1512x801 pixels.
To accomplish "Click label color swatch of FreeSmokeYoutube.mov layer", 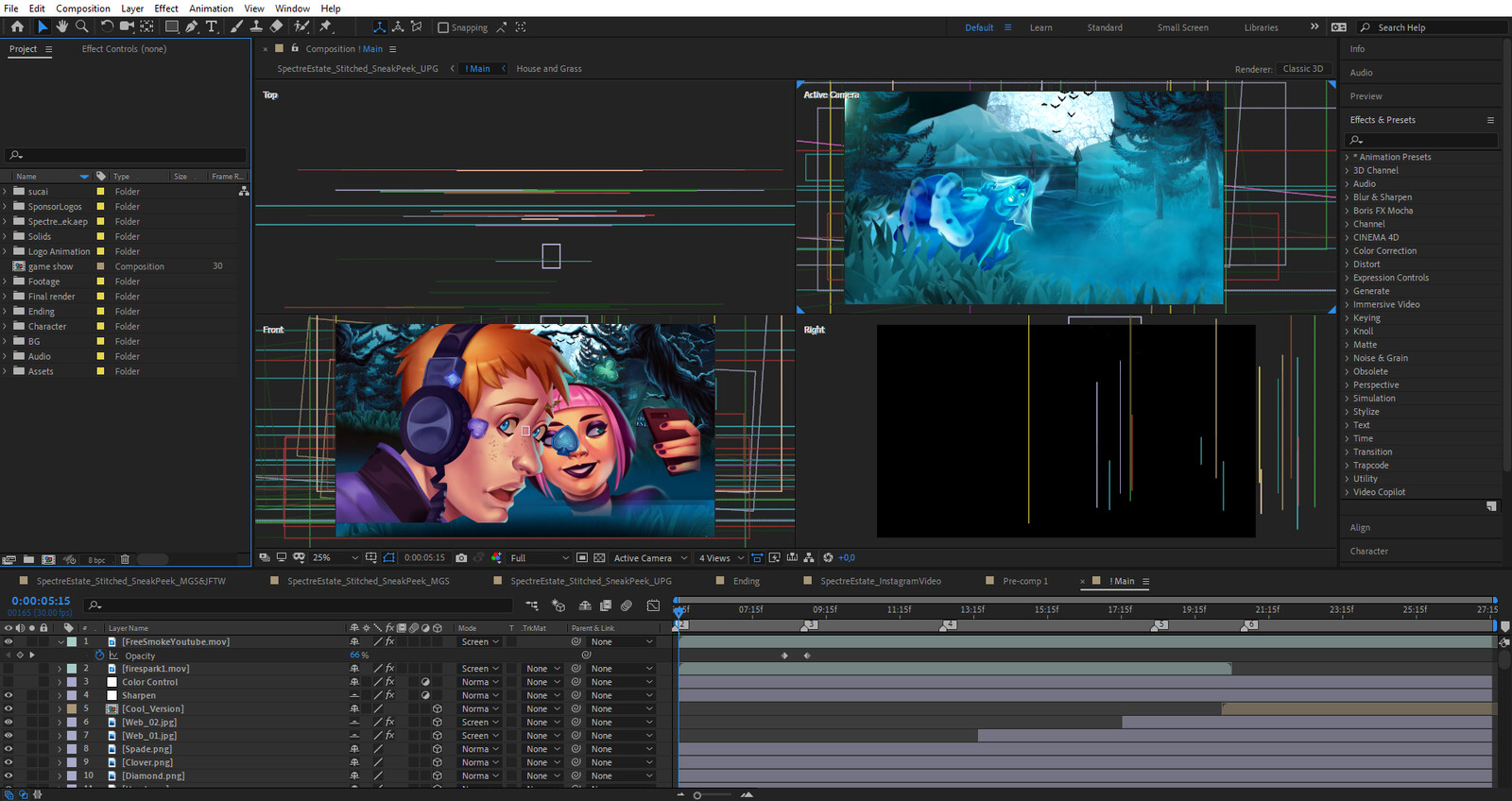I will point(72,641).
